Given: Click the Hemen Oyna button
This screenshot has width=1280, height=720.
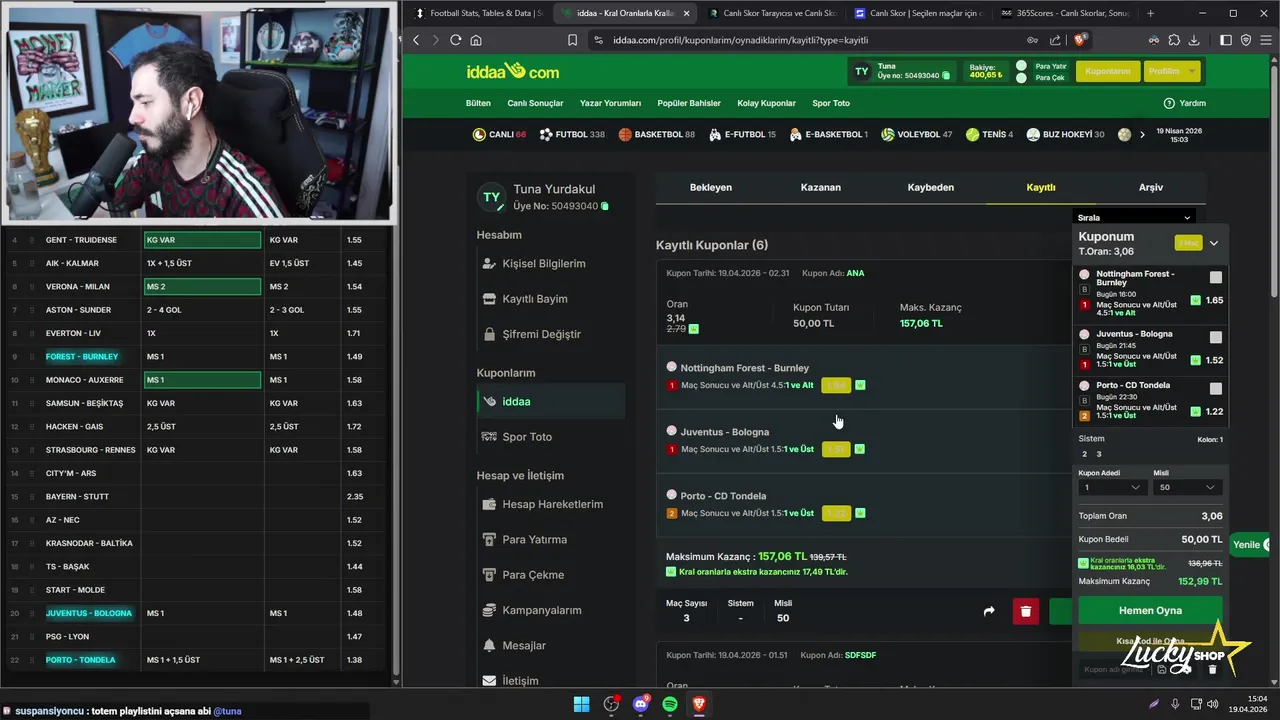Looking at the screenshot, I should pyautogui.click(x=1150, y=610).
